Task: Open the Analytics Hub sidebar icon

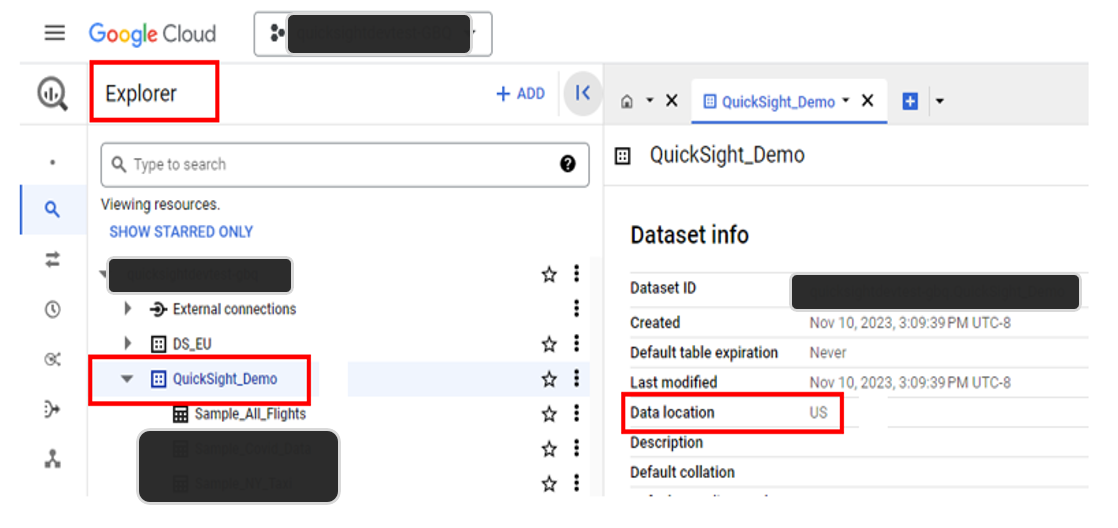Action: click(52, 360)
